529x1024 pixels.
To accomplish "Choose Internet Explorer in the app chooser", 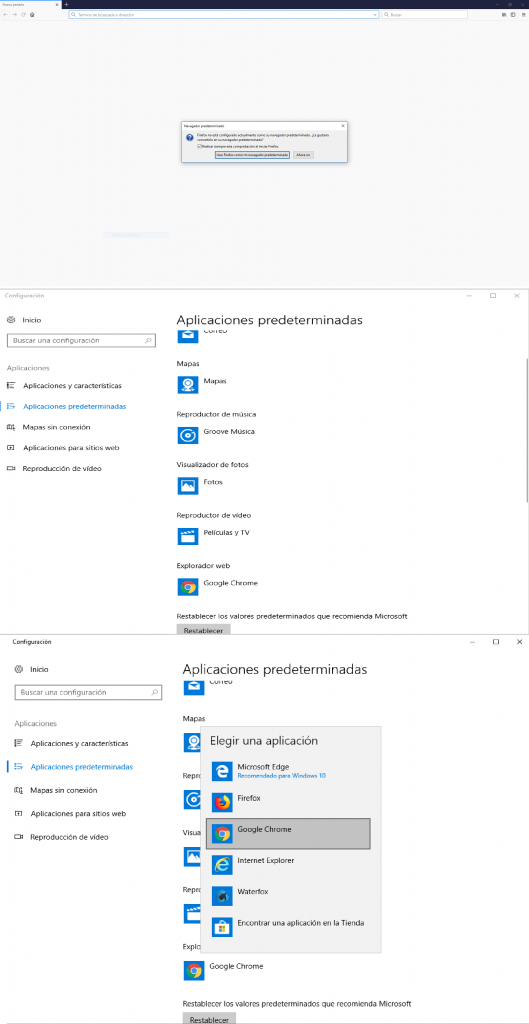I will 288,865.
